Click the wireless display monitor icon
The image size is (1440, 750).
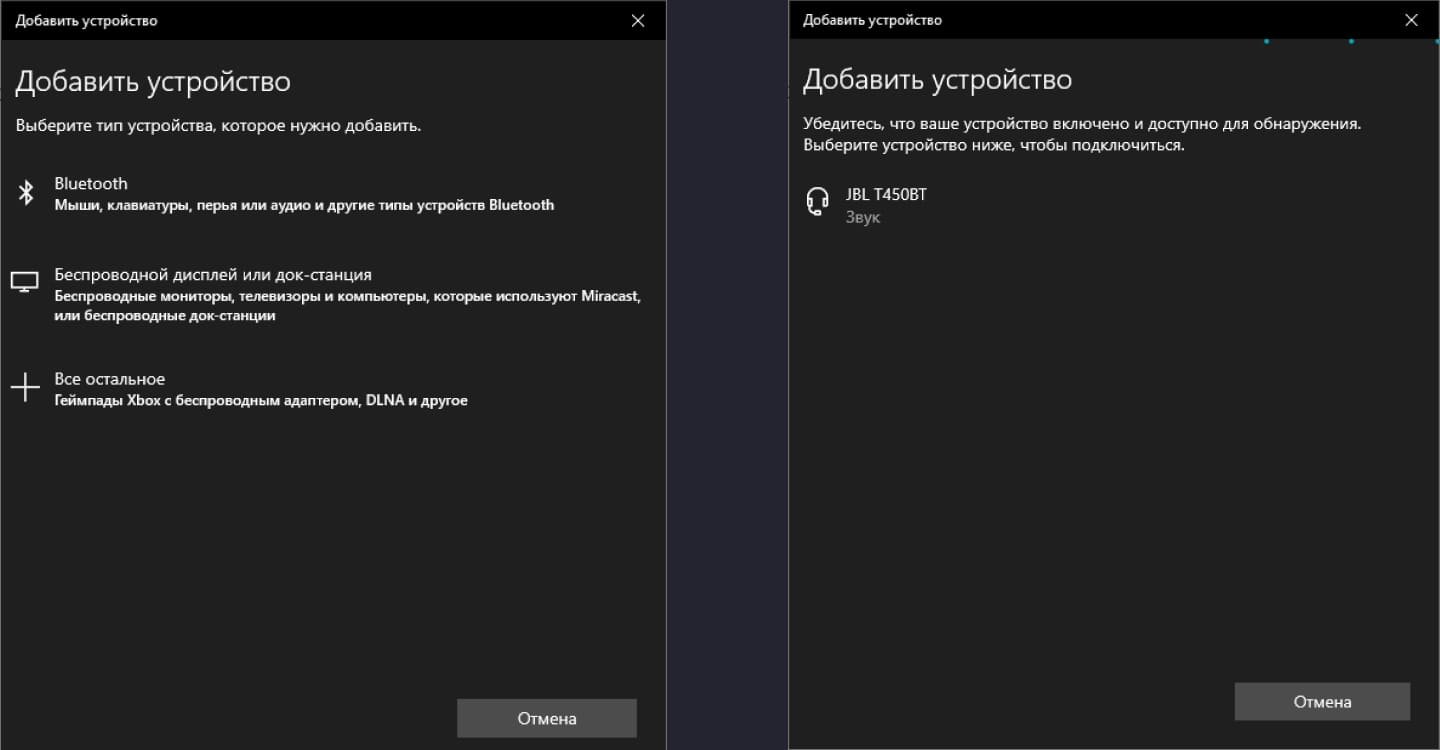click(x=25, y=283)
